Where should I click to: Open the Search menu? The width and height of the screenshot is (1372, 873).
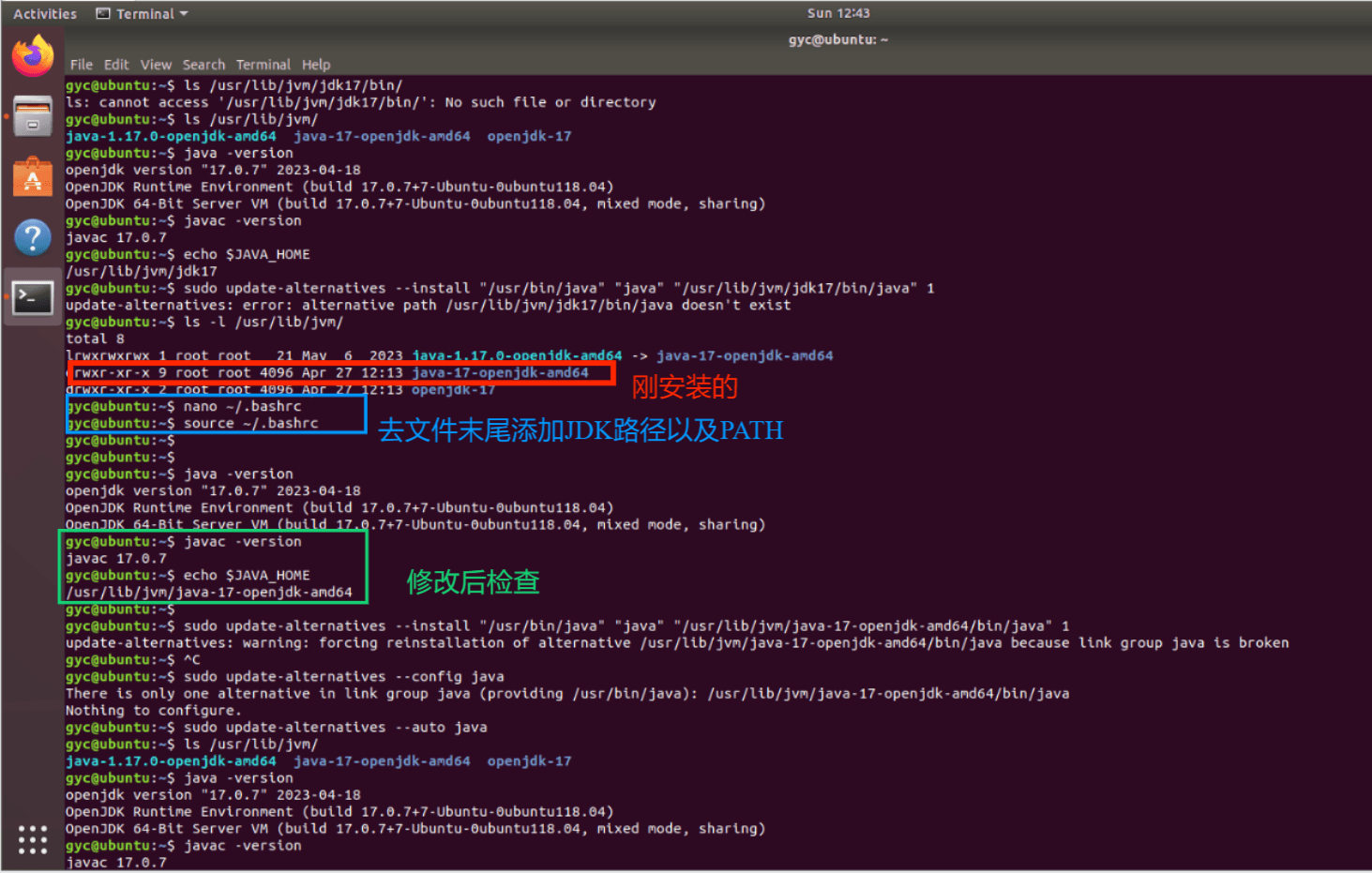click(x=204, y=64)
